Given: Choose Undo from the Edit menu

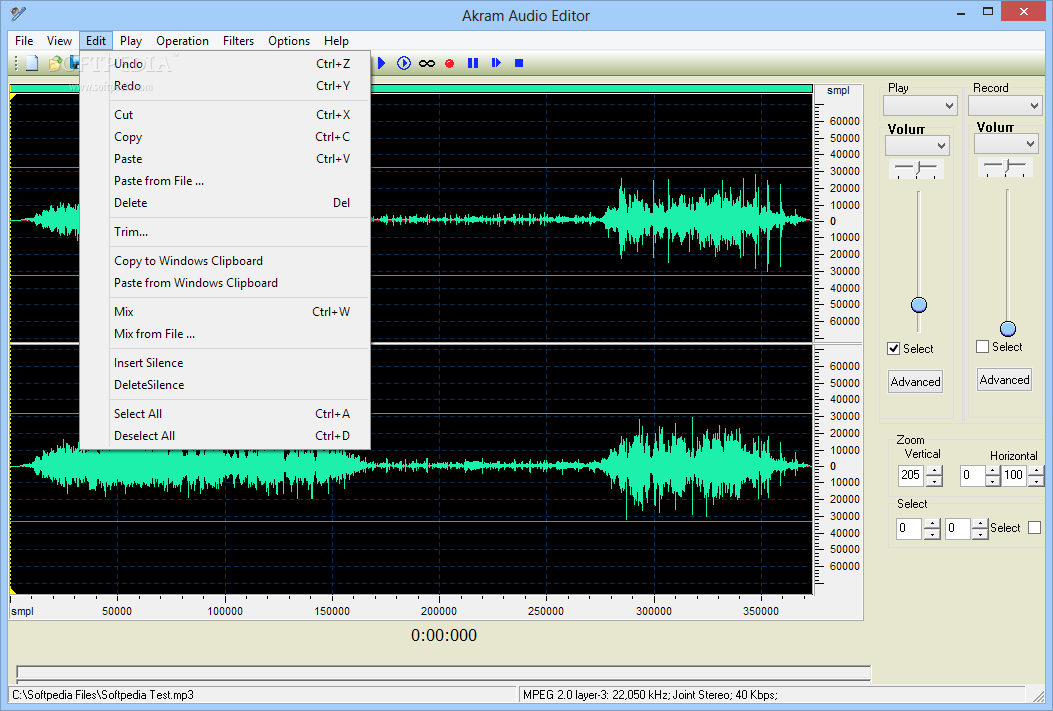Looking at the screenshot, I should click(226, 64).
